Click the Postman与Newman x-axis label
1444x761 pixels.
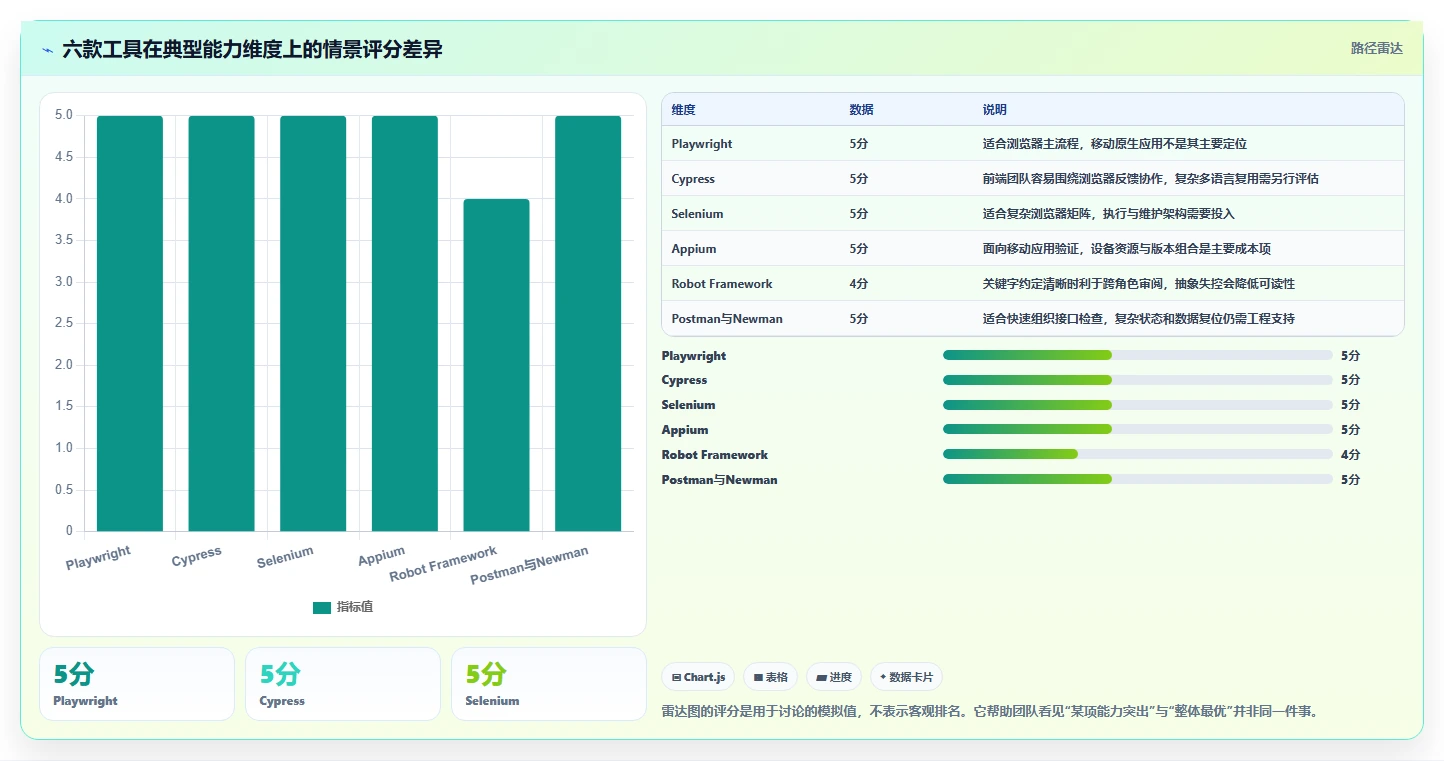(x=529, y=566)
